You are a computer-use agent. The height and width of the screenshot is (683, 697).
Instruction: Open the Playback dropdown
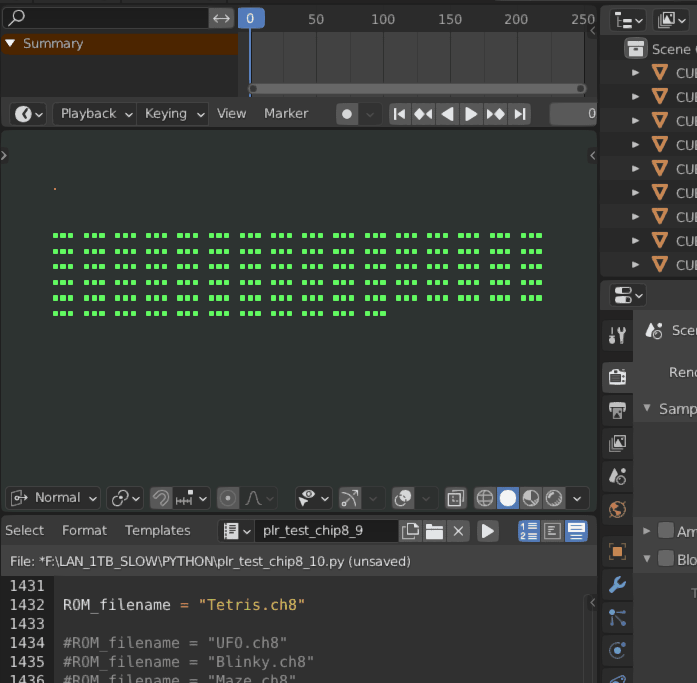[x=94, y=114]
